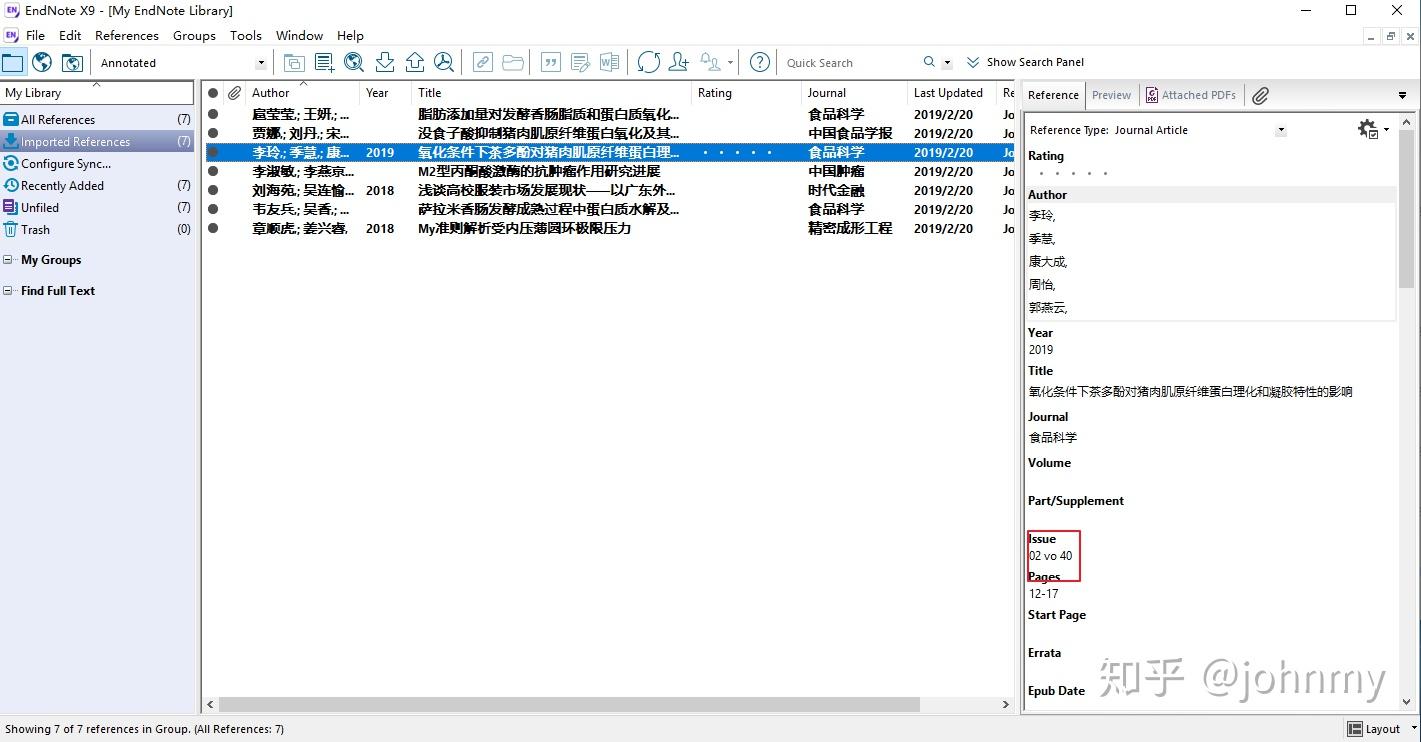Create a New Reference
Viewport: 1421px width, 742px height.
coord(322,62)
